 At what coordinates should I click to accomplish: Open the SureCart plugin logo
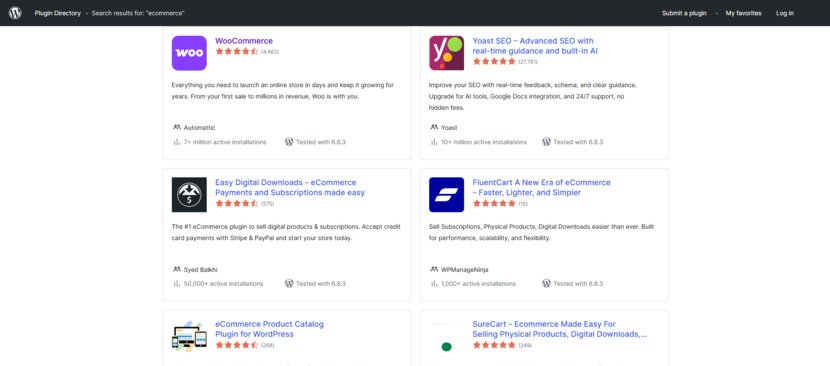coord(446,336)
